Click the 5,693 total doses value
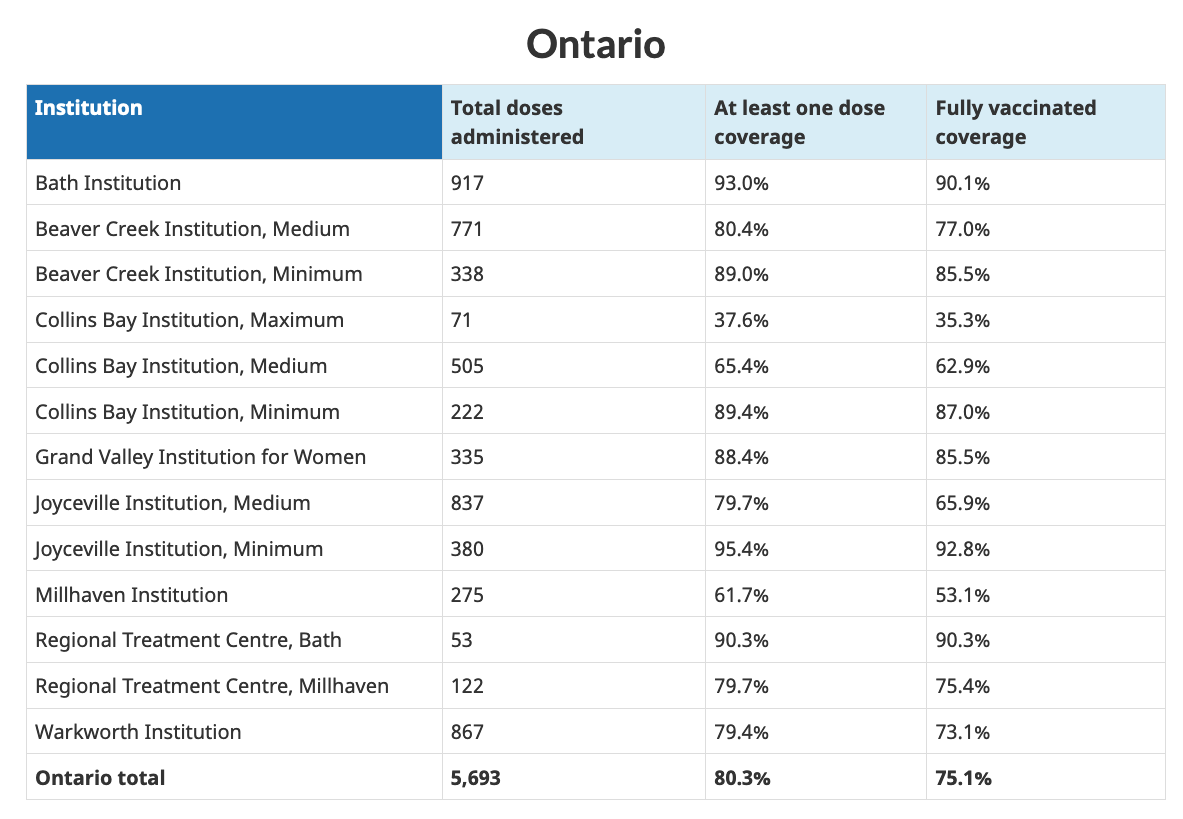 (x=475, y=777)
